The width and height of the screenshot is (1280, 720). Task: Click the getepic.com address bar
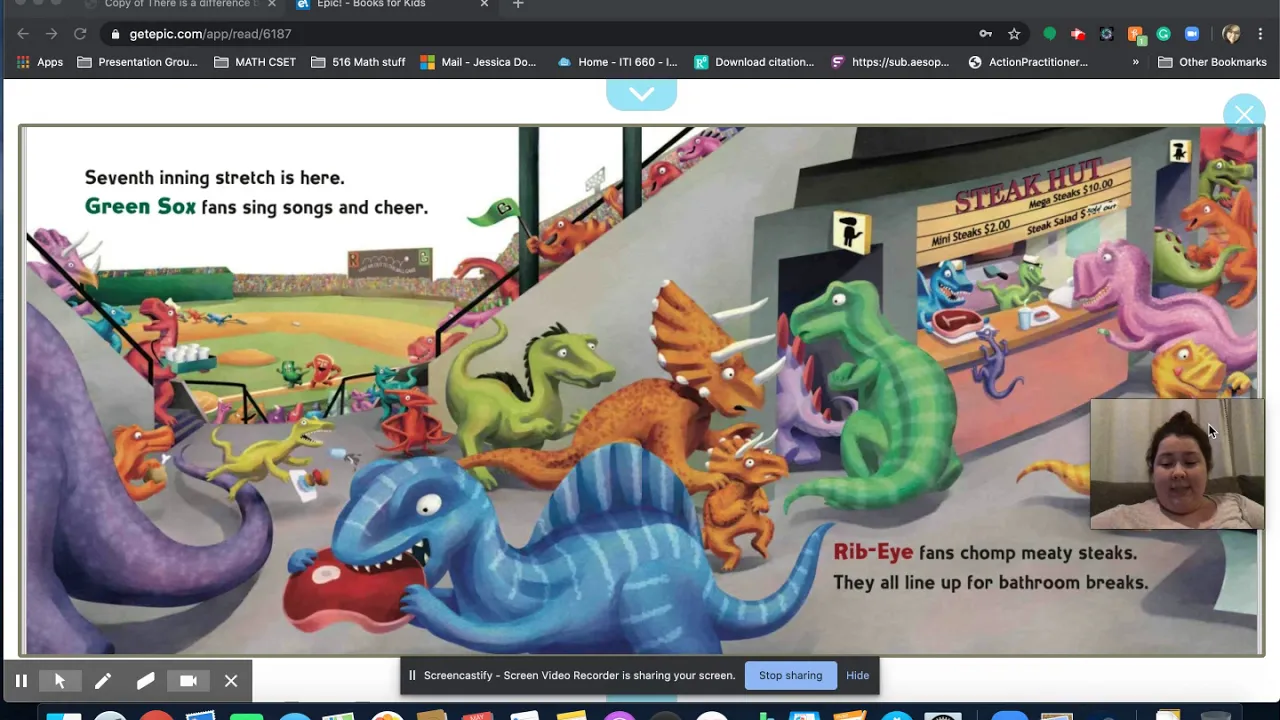click(540, 34)
